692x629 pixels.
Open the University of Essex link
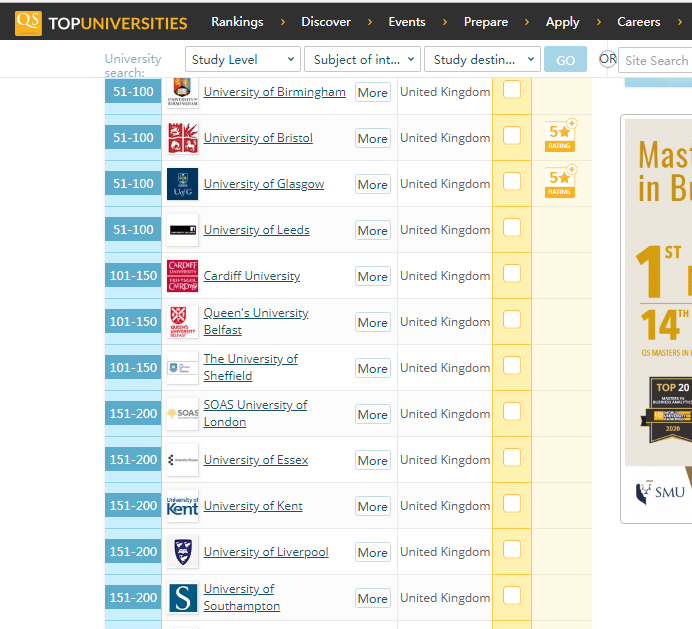[x=256, y=460]
